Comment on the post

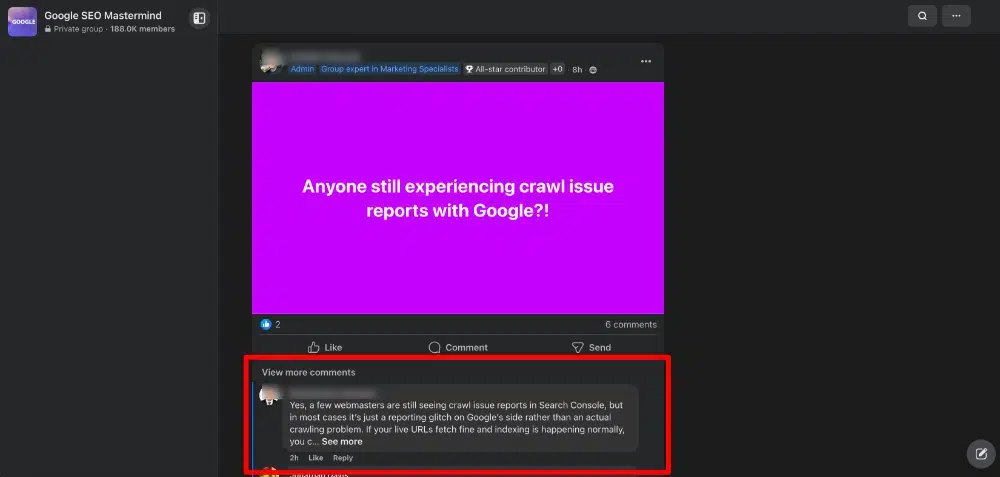pos(458,348)
